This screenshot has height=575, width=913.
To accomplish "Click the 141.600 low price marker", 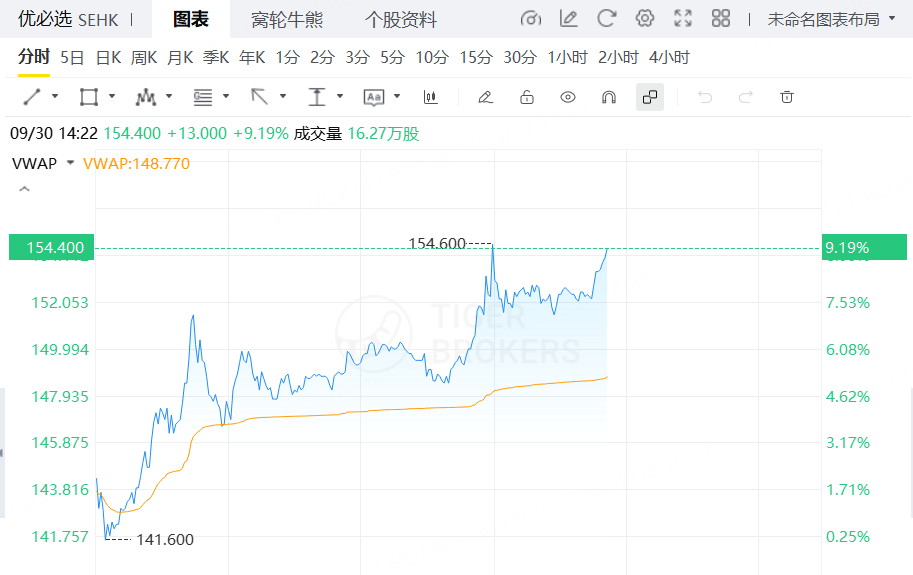I will coord(165,539).
